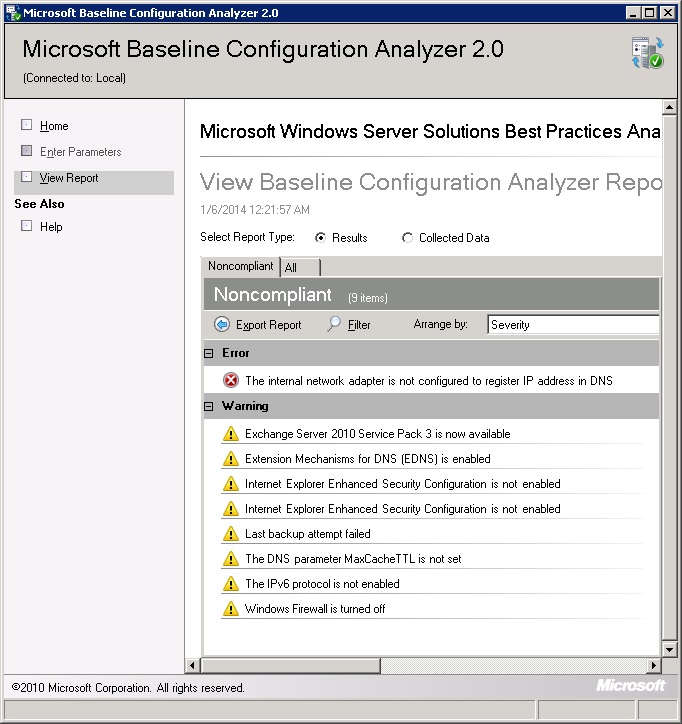
Task: Collapse the Error group
Action: [209, 353]
